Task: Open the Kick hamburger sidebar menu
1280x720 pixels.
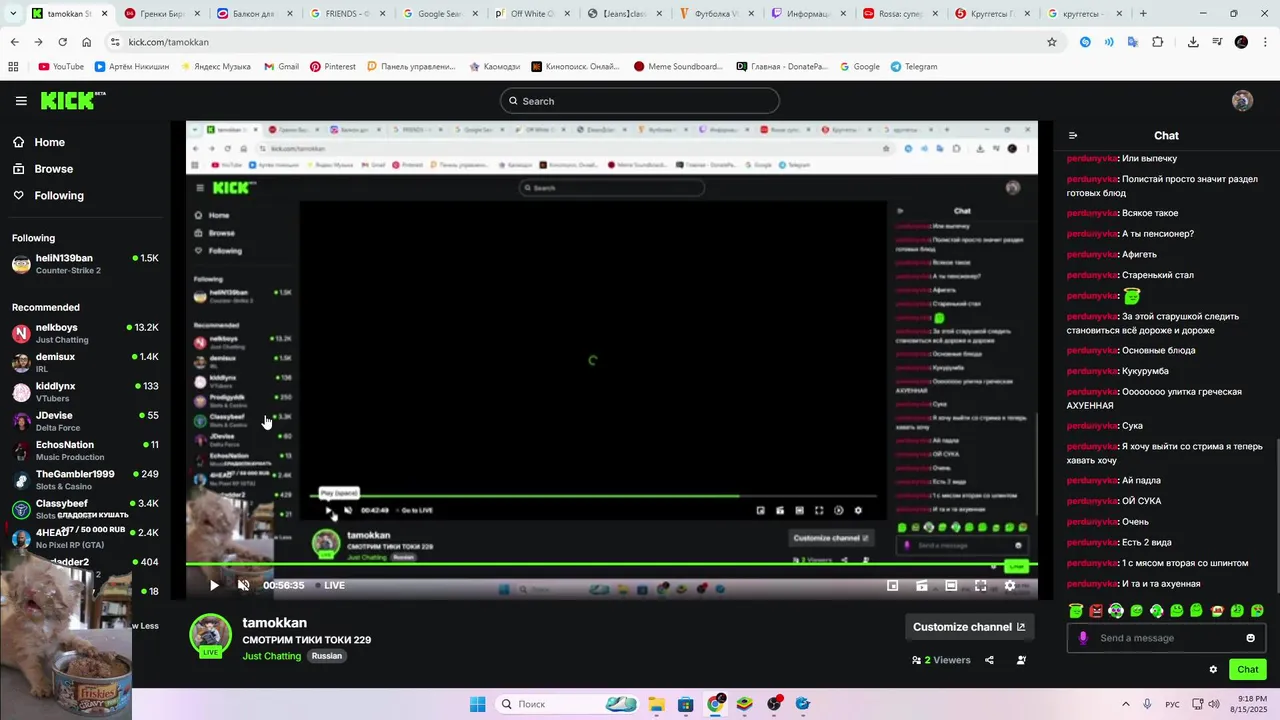Action: click(x=21, y=101)
